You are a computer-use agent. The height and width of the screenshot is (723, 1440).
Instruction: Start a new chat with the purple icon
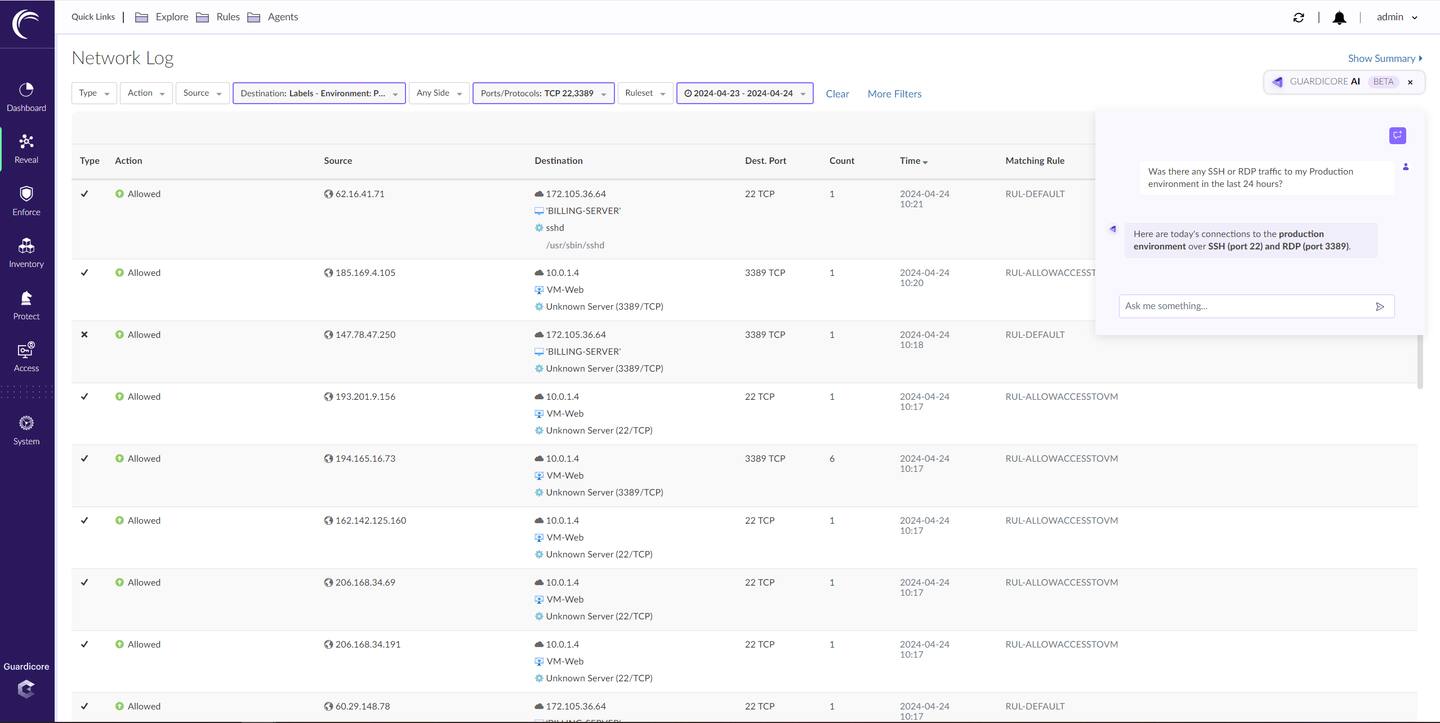pos(1397,136)
